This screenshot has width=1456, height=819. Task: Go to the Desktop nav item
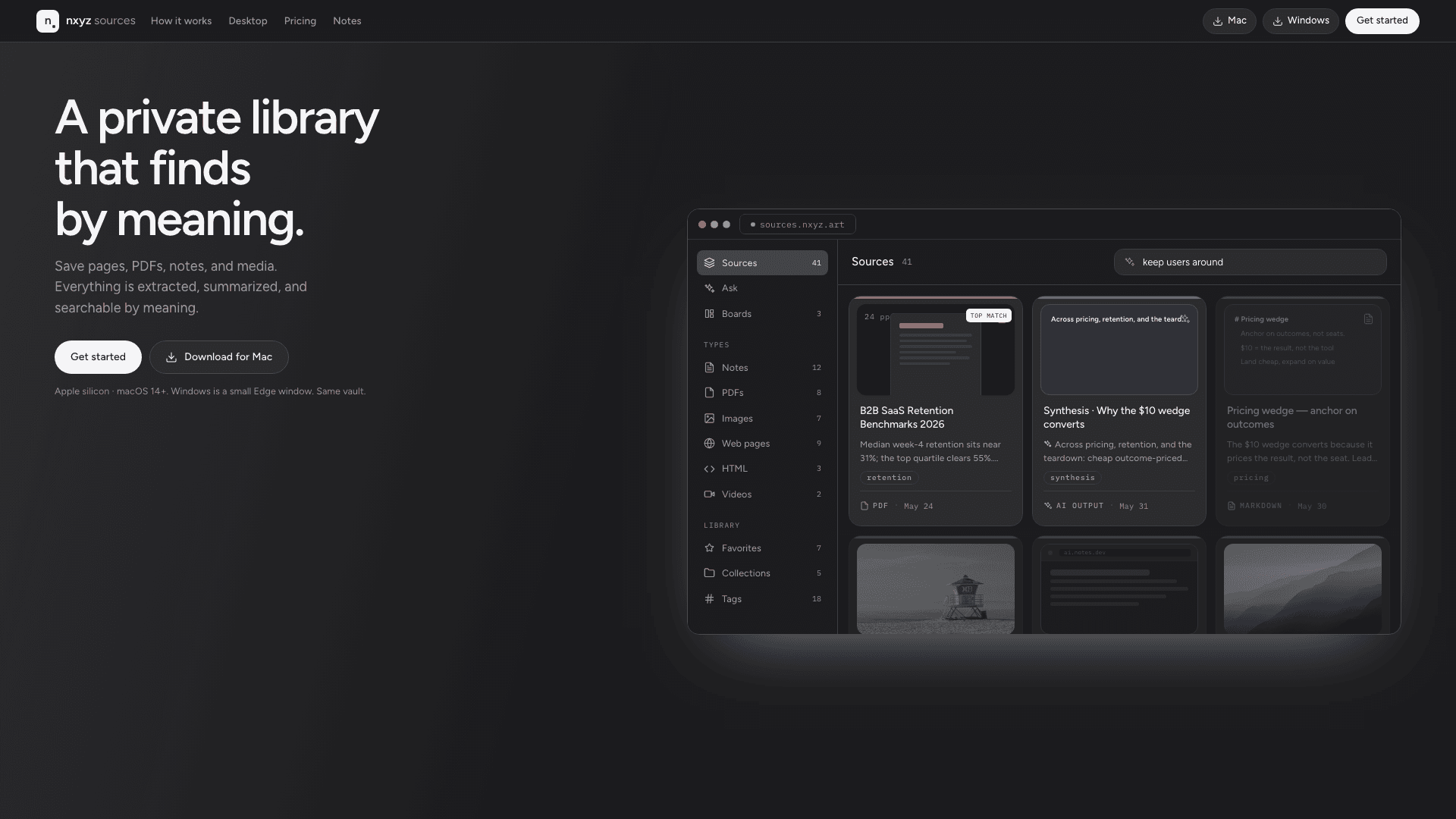coord(248,21)
